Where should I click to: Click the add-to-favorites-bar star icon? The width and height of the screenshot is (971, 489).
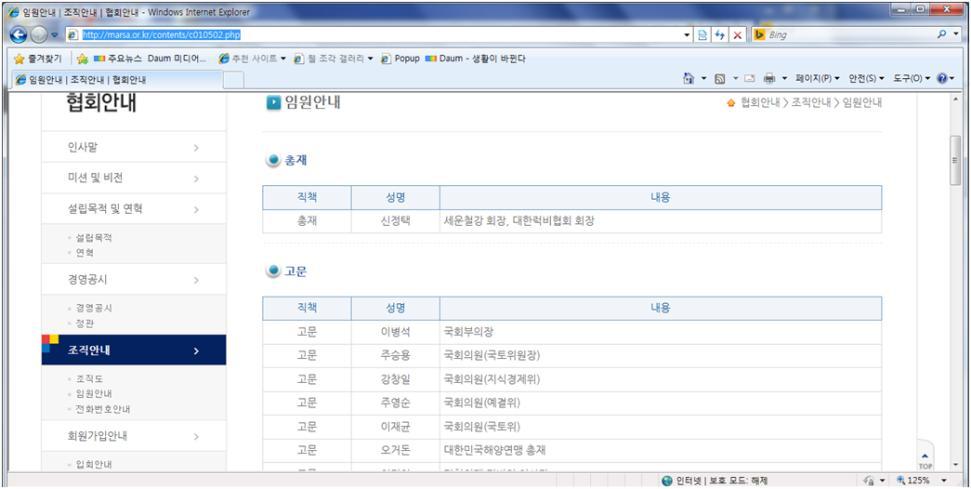click(82, 59)
